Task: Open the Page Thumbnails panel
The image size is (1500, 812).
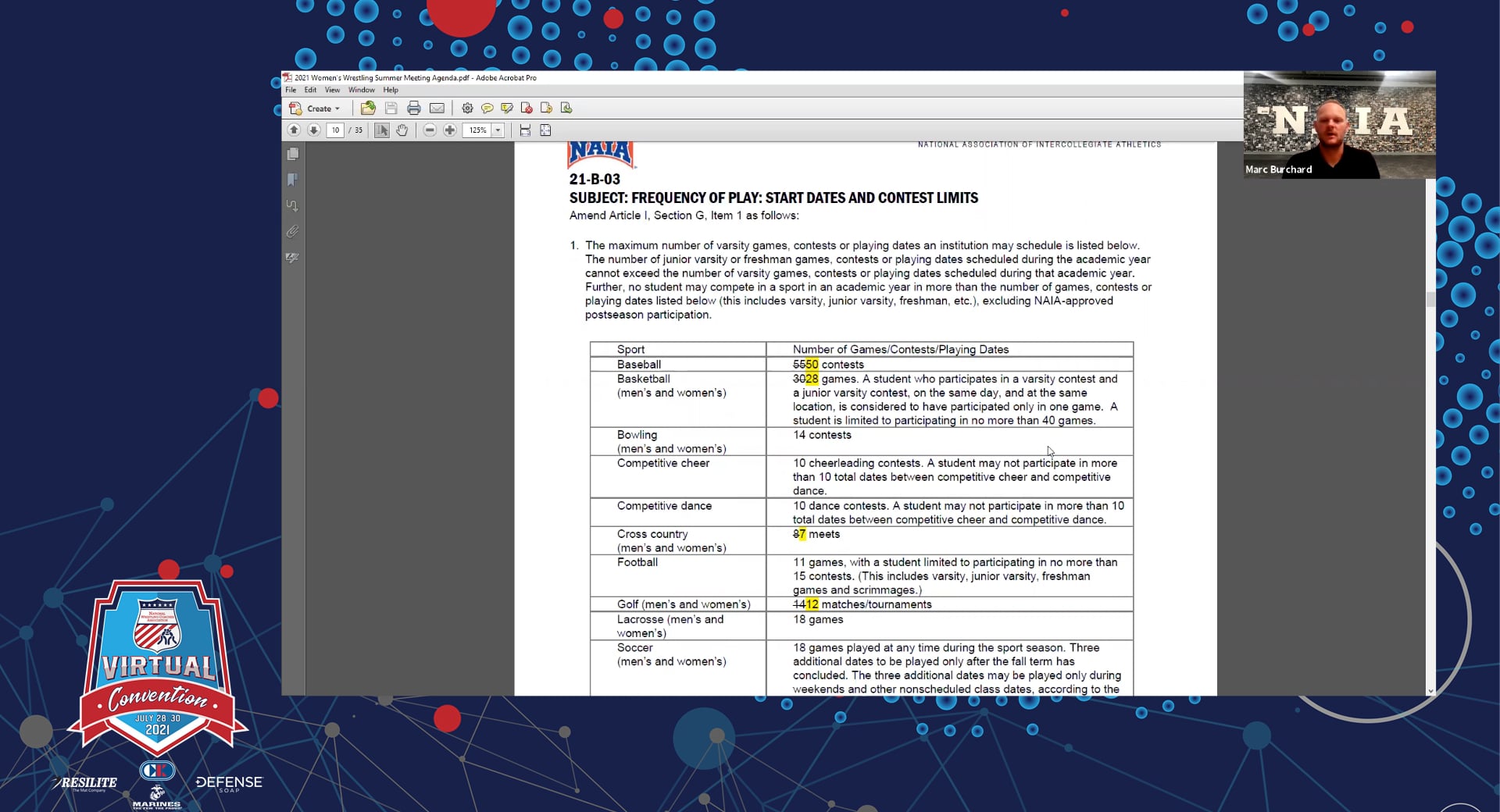Action: pos(293,155)
